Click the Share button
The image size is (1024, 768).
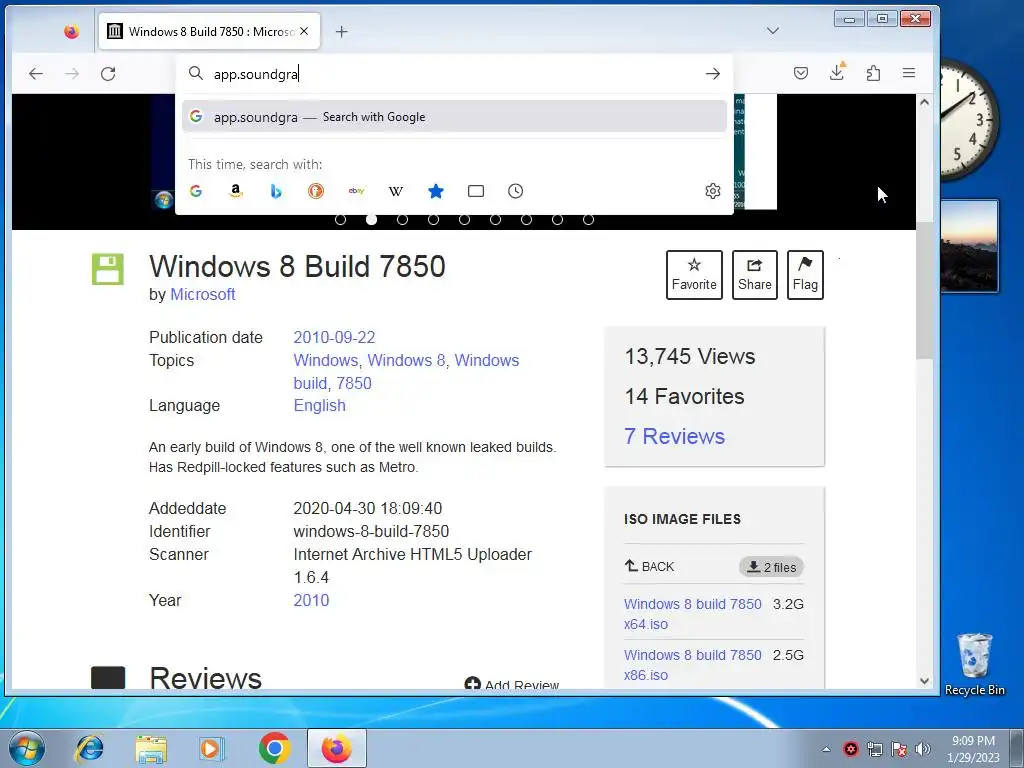click(x=754, y=275)
